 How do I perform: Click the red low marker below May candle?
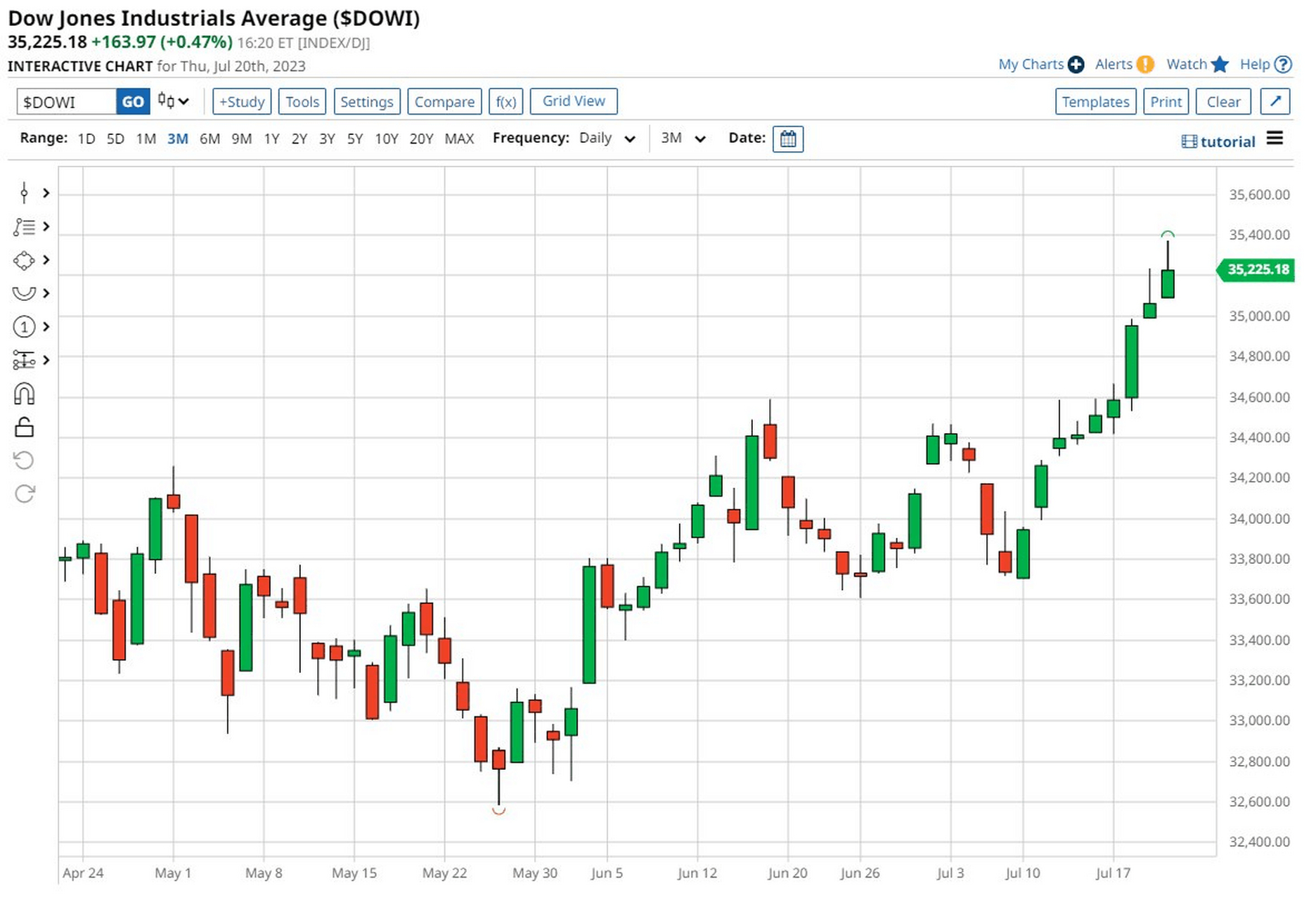point(498,811)
